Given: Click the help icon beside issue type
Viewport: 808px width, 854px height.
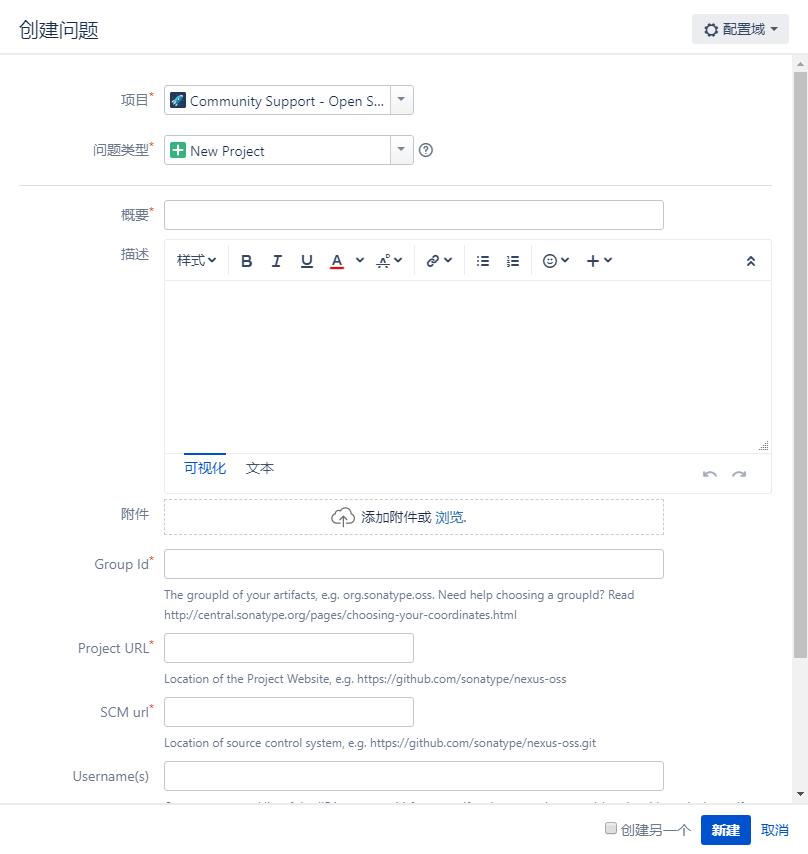Looking at the screenshot, I should tap(426, 151).
